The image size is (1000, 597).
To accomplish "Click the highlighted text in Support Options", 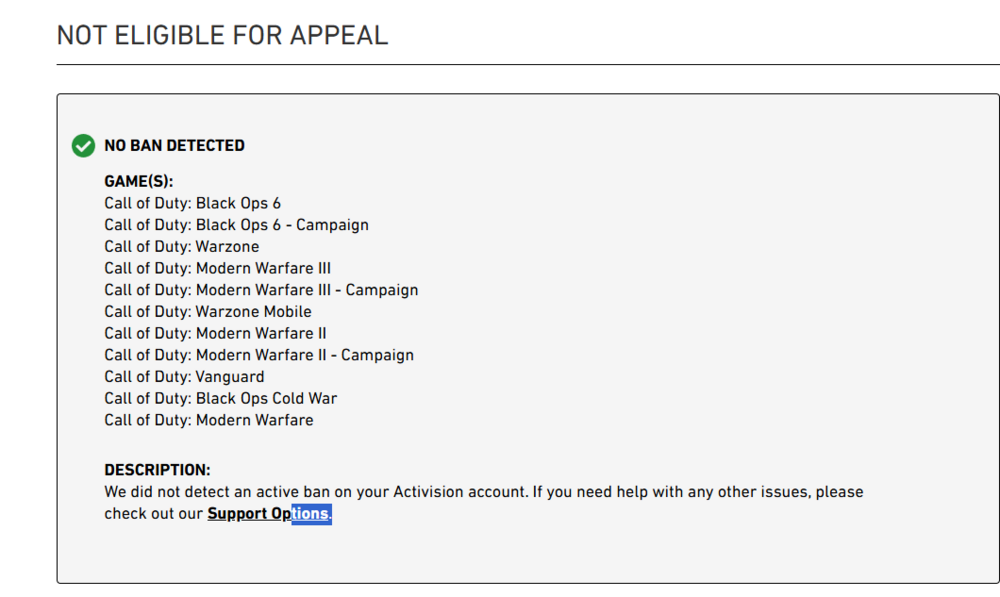I will pos(312,513).
